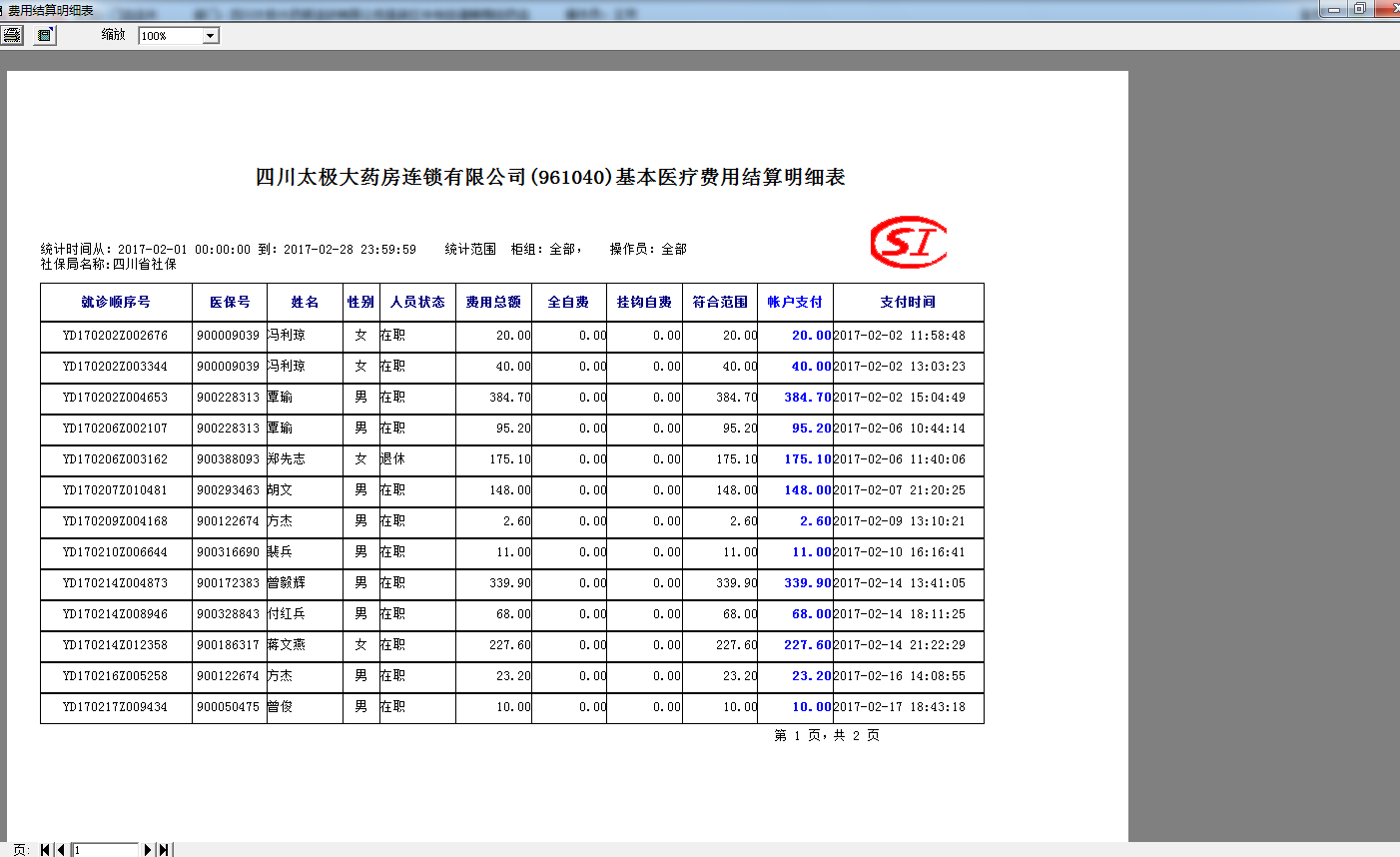Click the blue account payment 175.10
This screenshot has height=857, width=1400.
[808, 459]
